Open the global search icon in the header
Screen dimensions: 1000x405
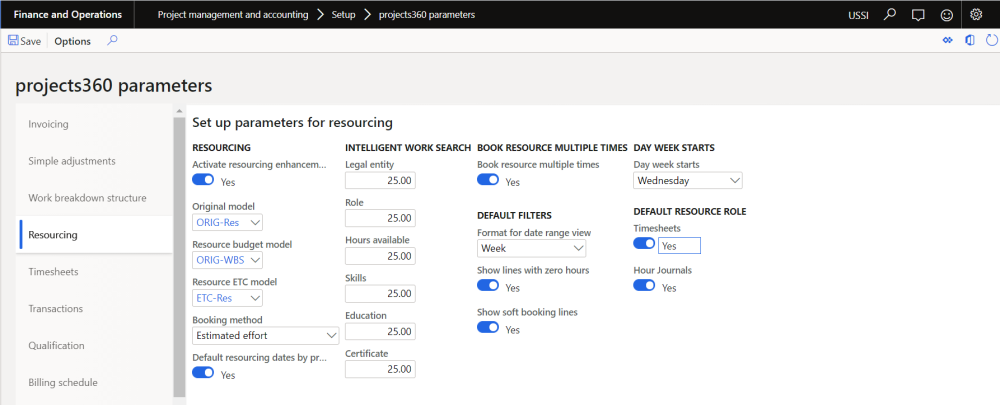891,15
